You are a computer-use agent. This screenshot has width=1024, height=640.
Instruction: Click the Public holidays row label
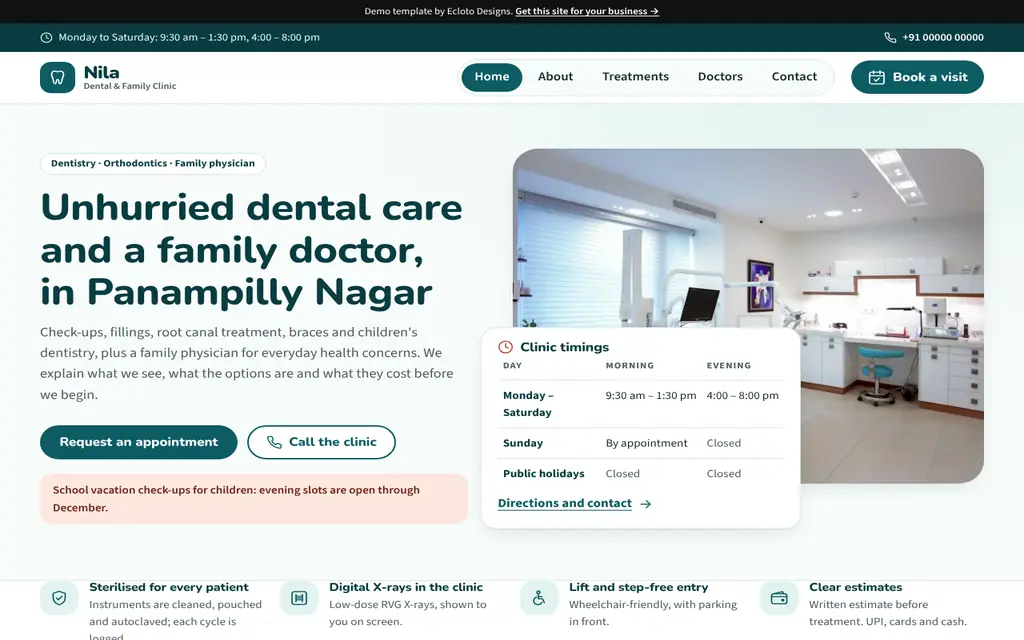[543, 474]
